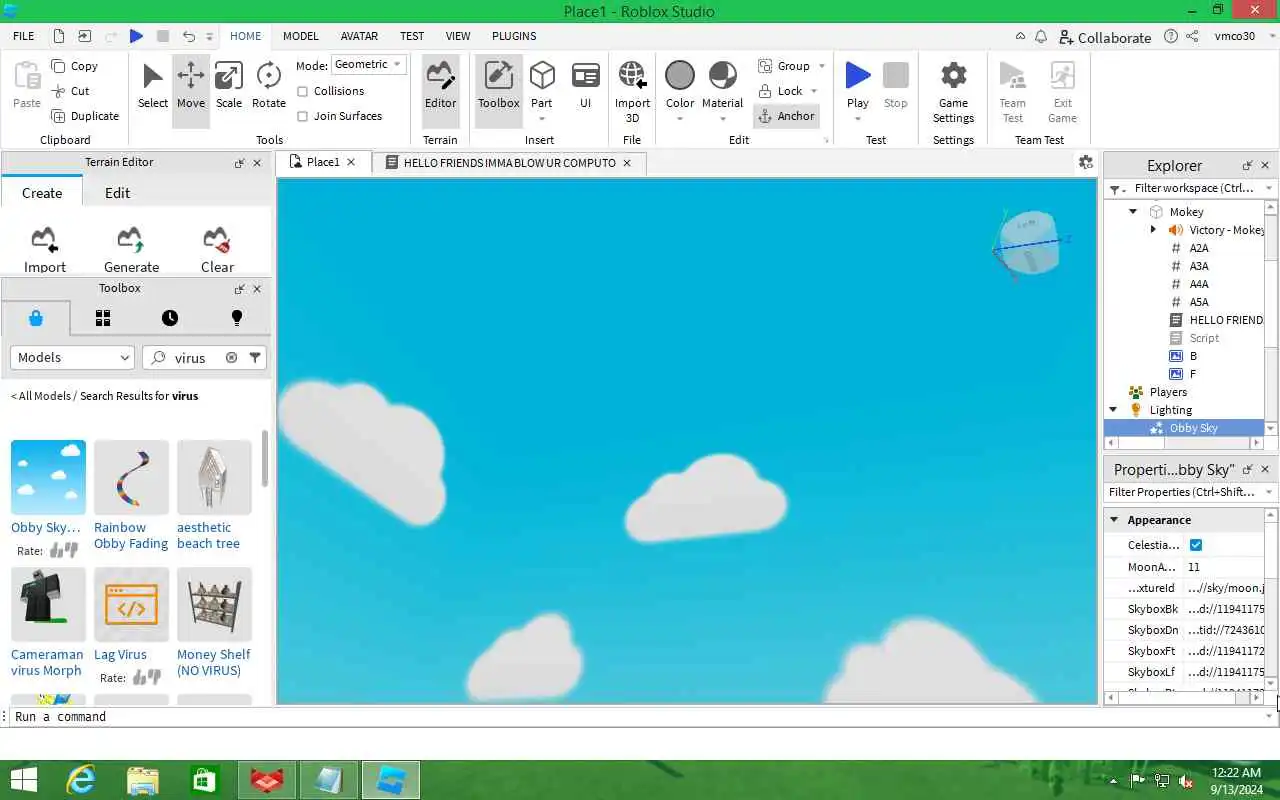Insert a Part
The width and height of the screenshot is (1280, 800).
pyautogui.click(x=542, y=86)
